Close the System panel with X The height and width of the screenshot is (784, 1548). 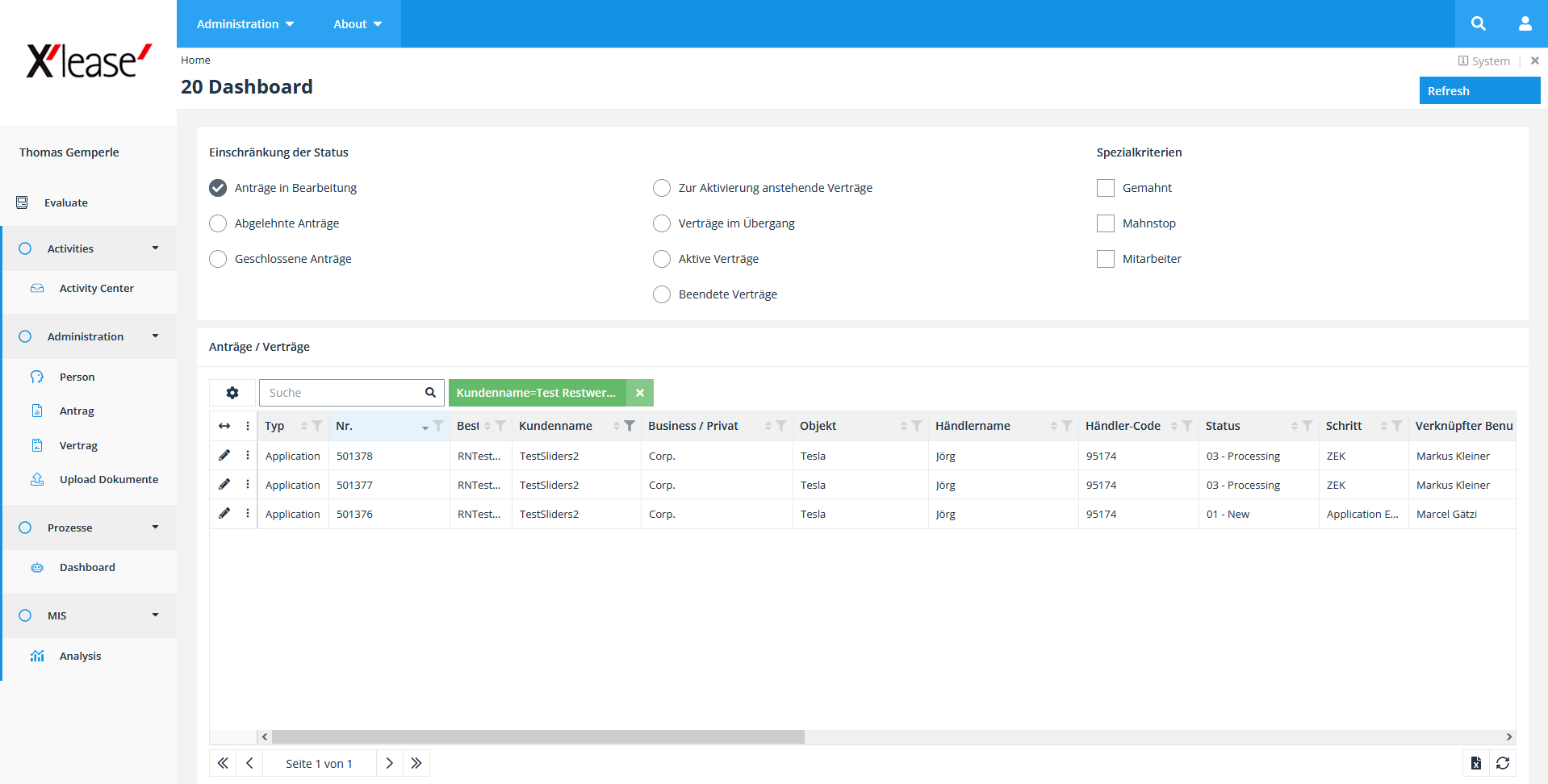point(1535,60)
